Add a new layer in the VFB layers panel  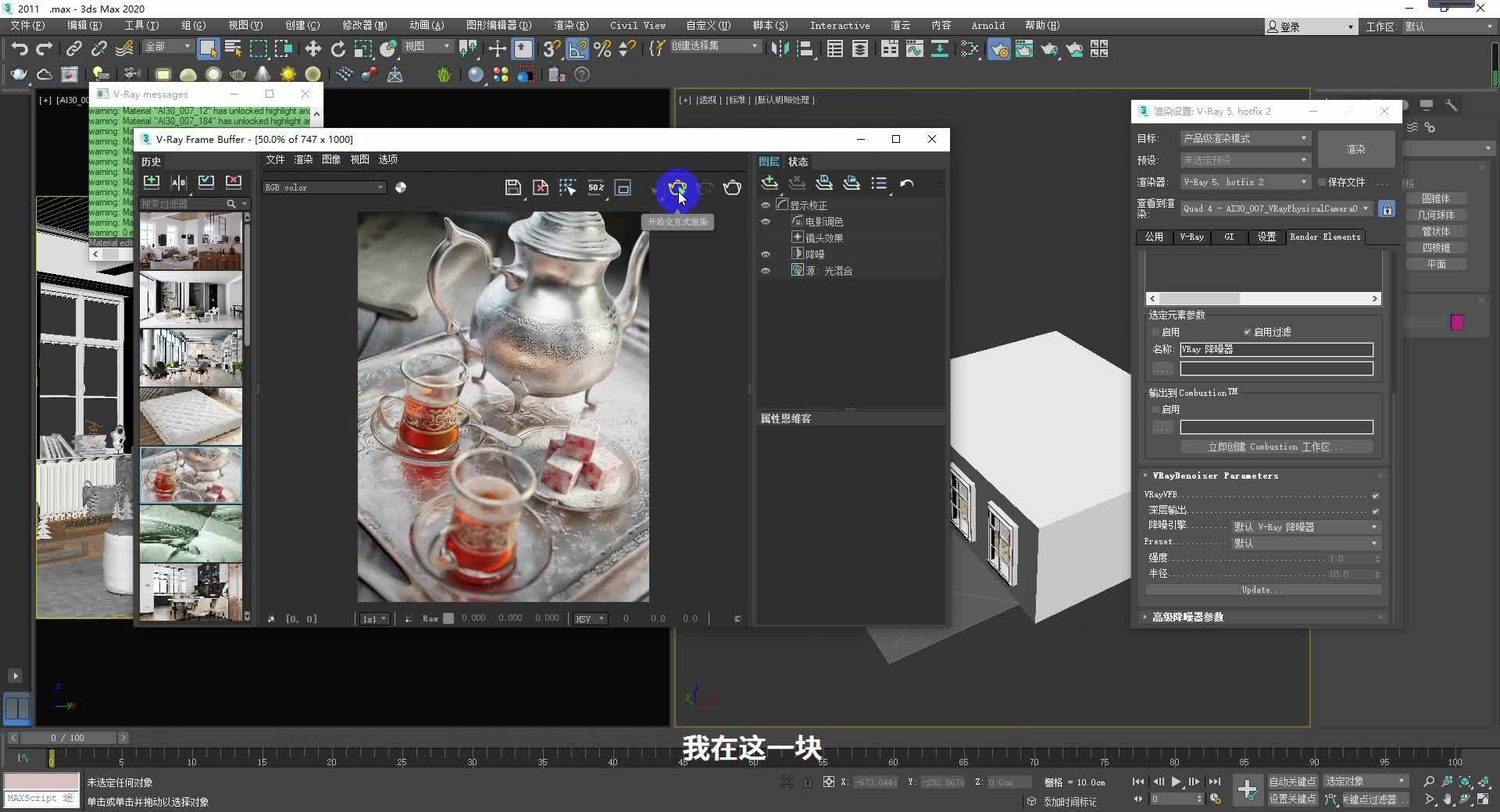coord(770,182)
